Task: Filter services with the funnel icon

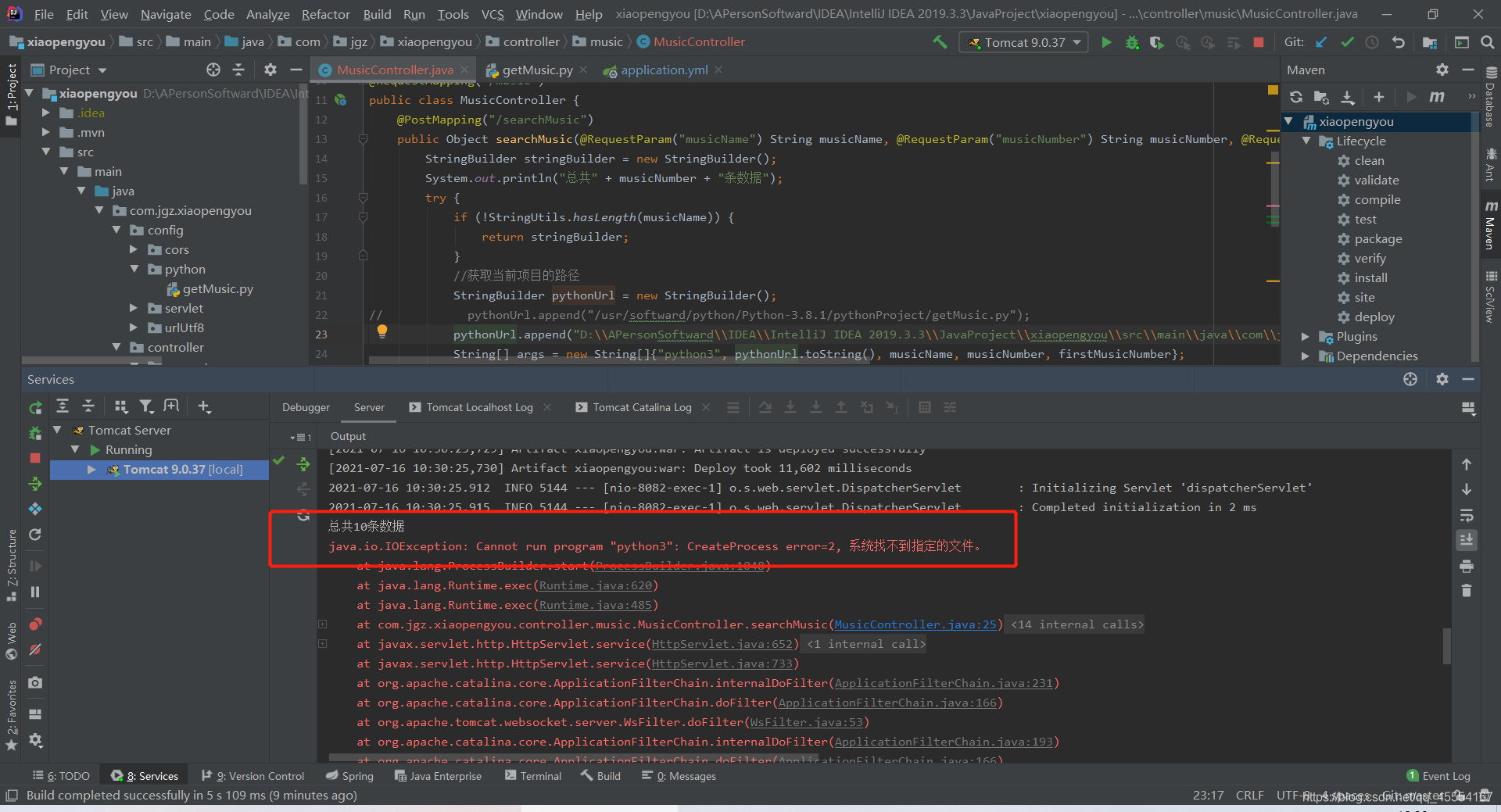Action: 146,406
